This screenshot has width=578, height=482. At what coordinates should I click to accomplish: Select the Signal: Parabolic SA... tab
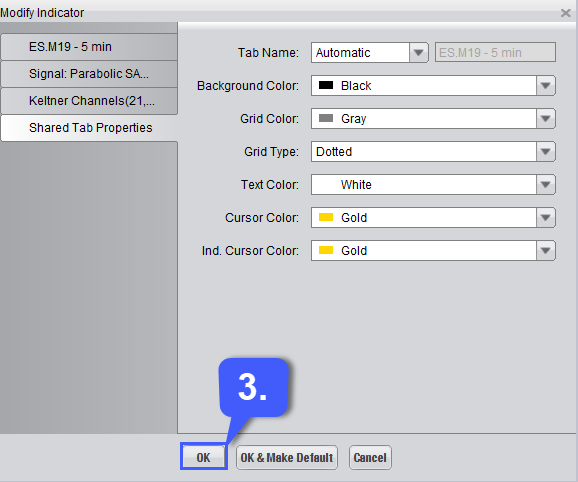(x=89, y=74)
